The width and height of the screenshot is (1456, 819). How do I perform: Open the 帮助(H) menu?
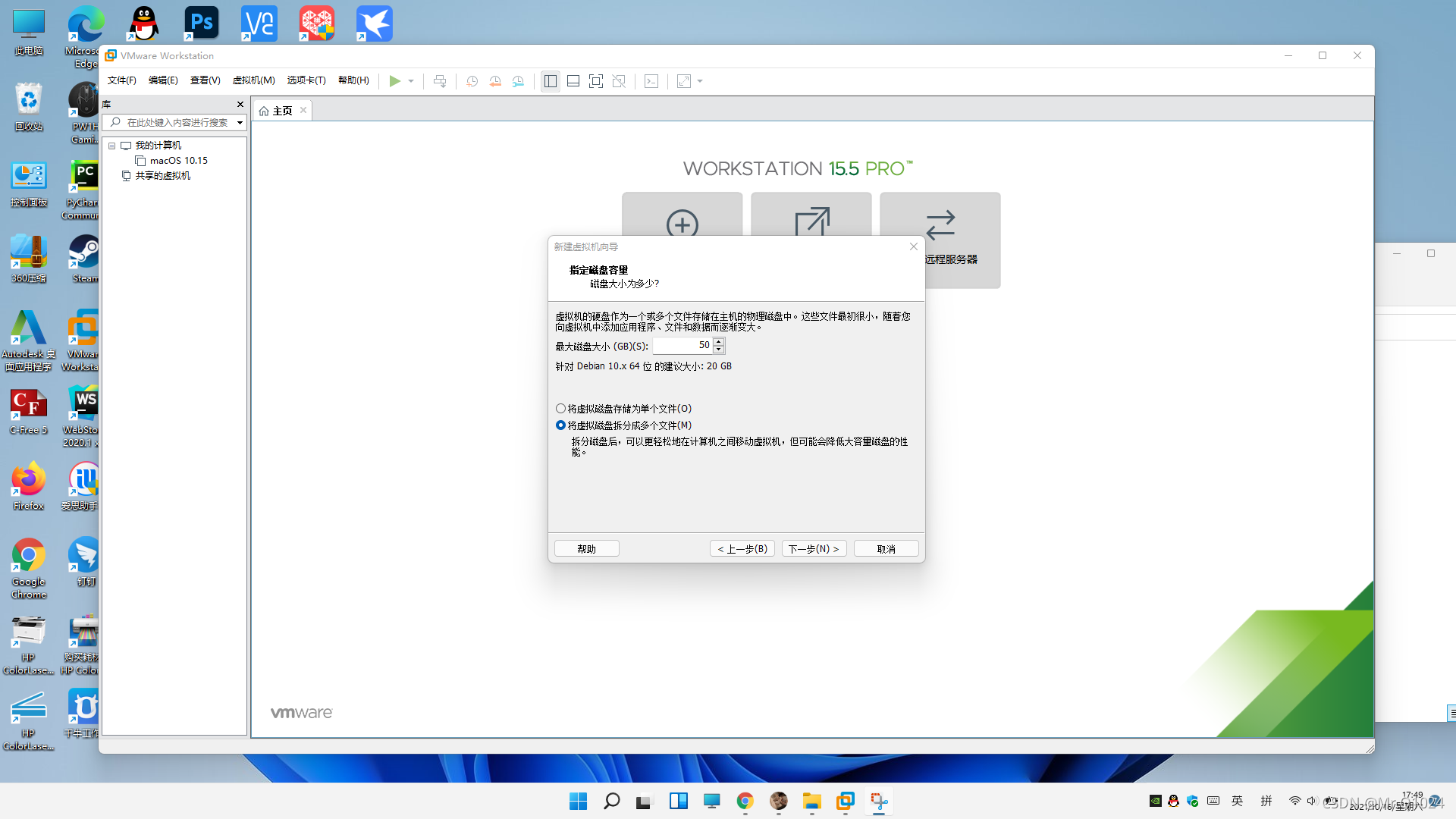[353, 80]
